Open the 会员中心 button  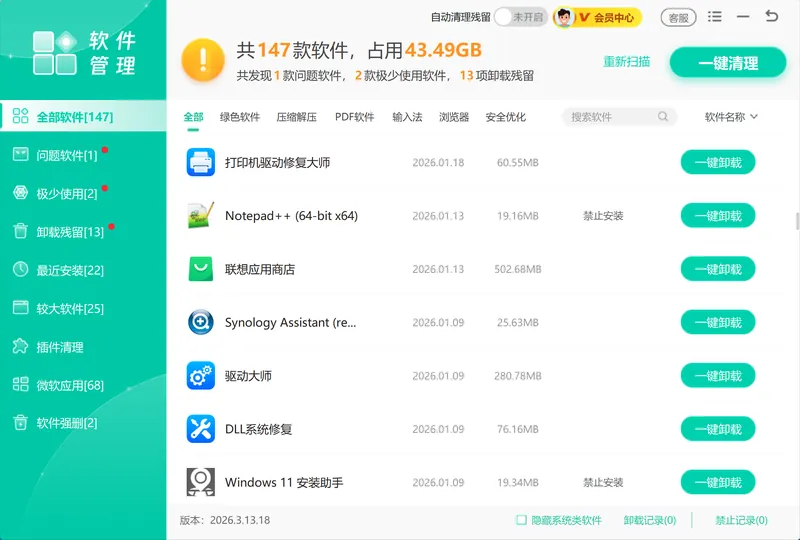coord(597,17)
